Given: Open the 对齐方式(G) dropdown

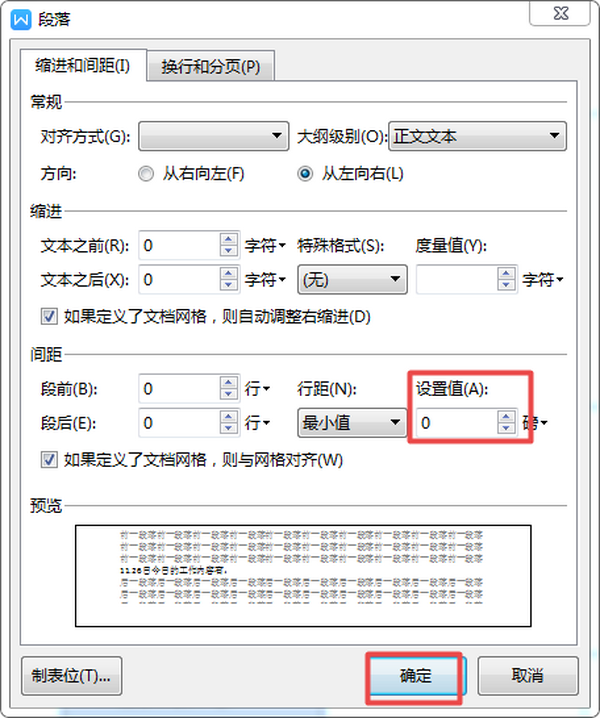Looking at the screenshot, I should (x=214, y=136).
